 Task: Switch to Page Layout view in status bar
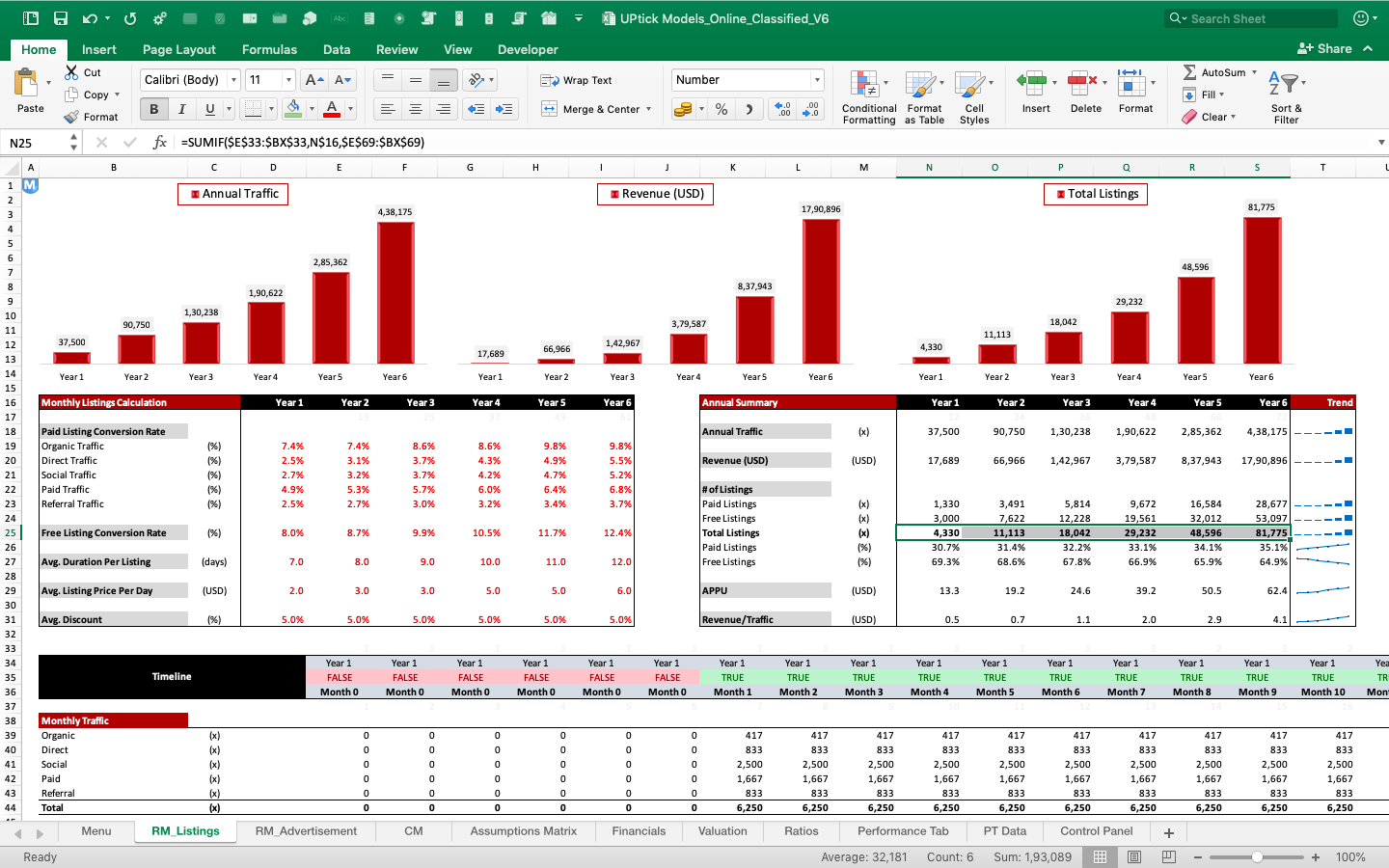click(x=1134, y=856)
